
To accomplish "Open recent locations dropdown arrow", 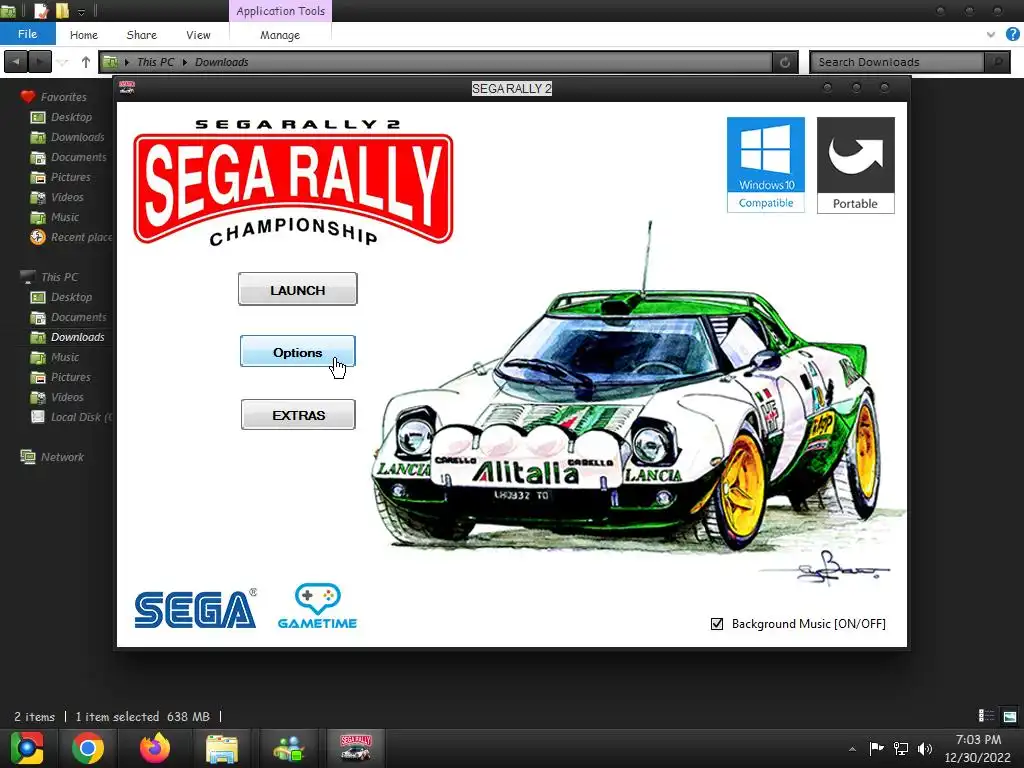I will [63, 62].
